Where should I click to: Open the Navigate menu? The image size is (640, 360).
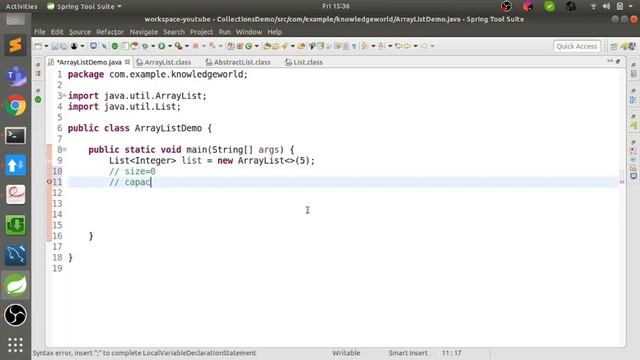click(x=144, y=32)
